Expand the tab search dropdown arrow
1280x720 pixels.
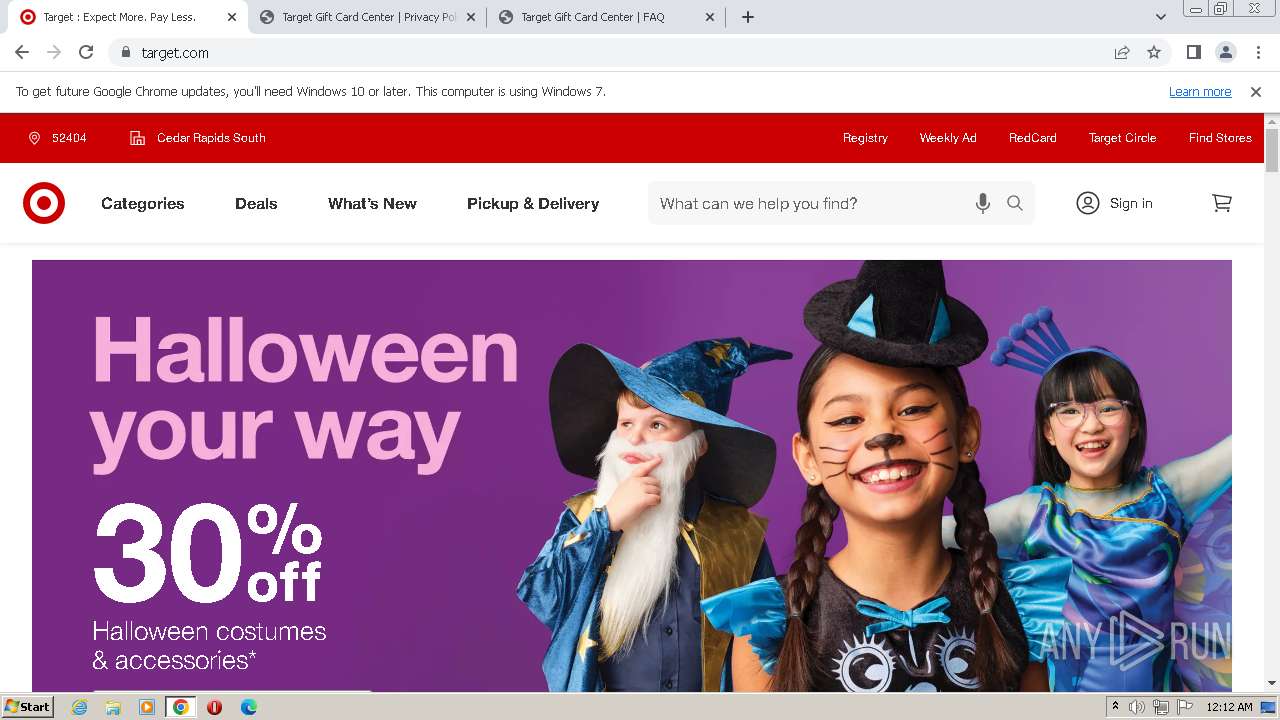coord(1160,17)
